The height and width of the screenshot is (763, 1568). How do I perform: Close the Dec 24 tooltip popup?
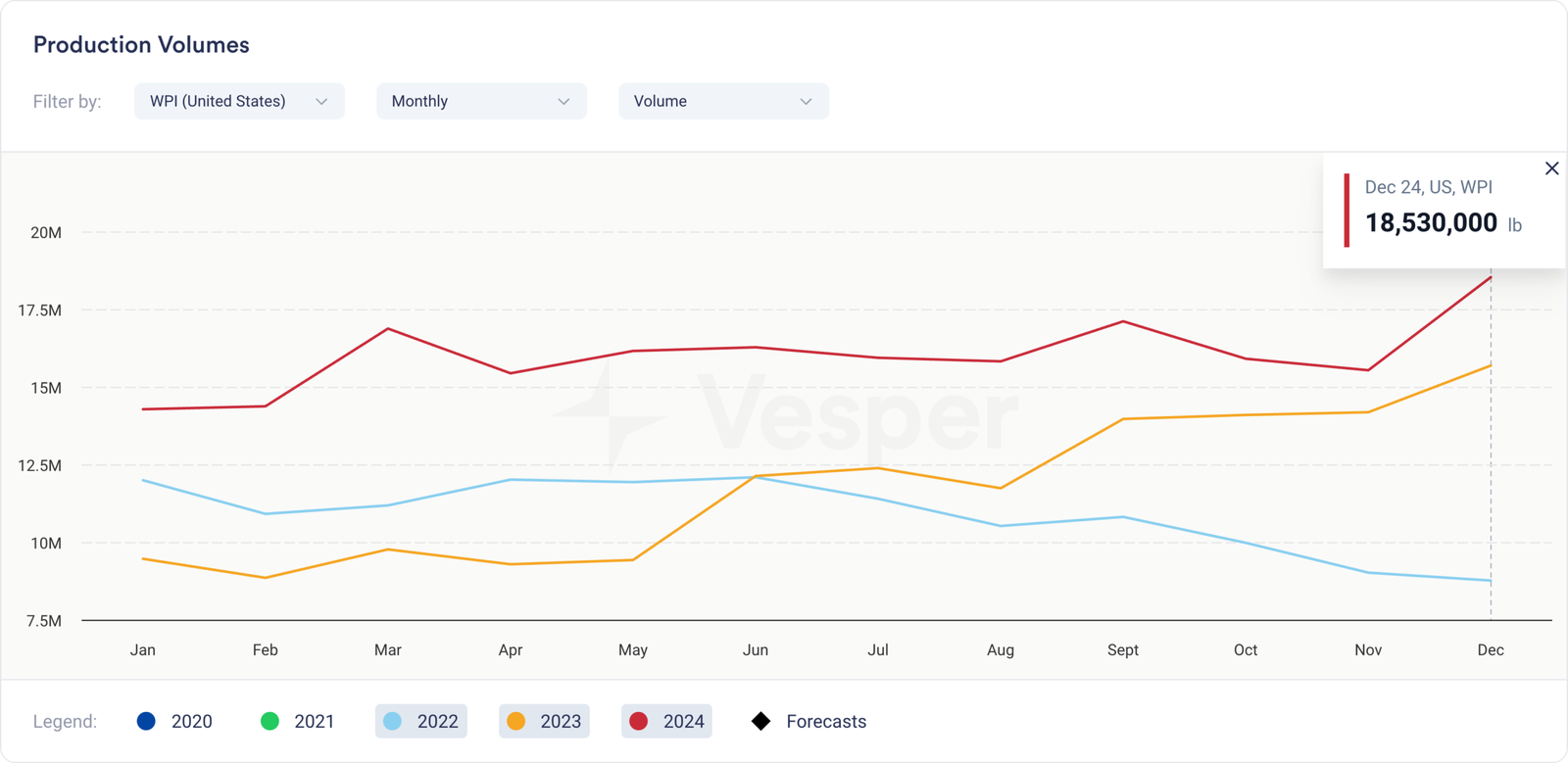(x=1551, y=168)
